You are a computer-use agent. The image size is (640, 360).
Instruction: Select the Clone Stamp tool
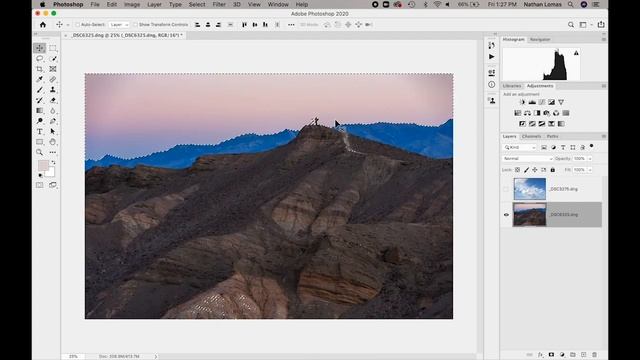(53, 90)
